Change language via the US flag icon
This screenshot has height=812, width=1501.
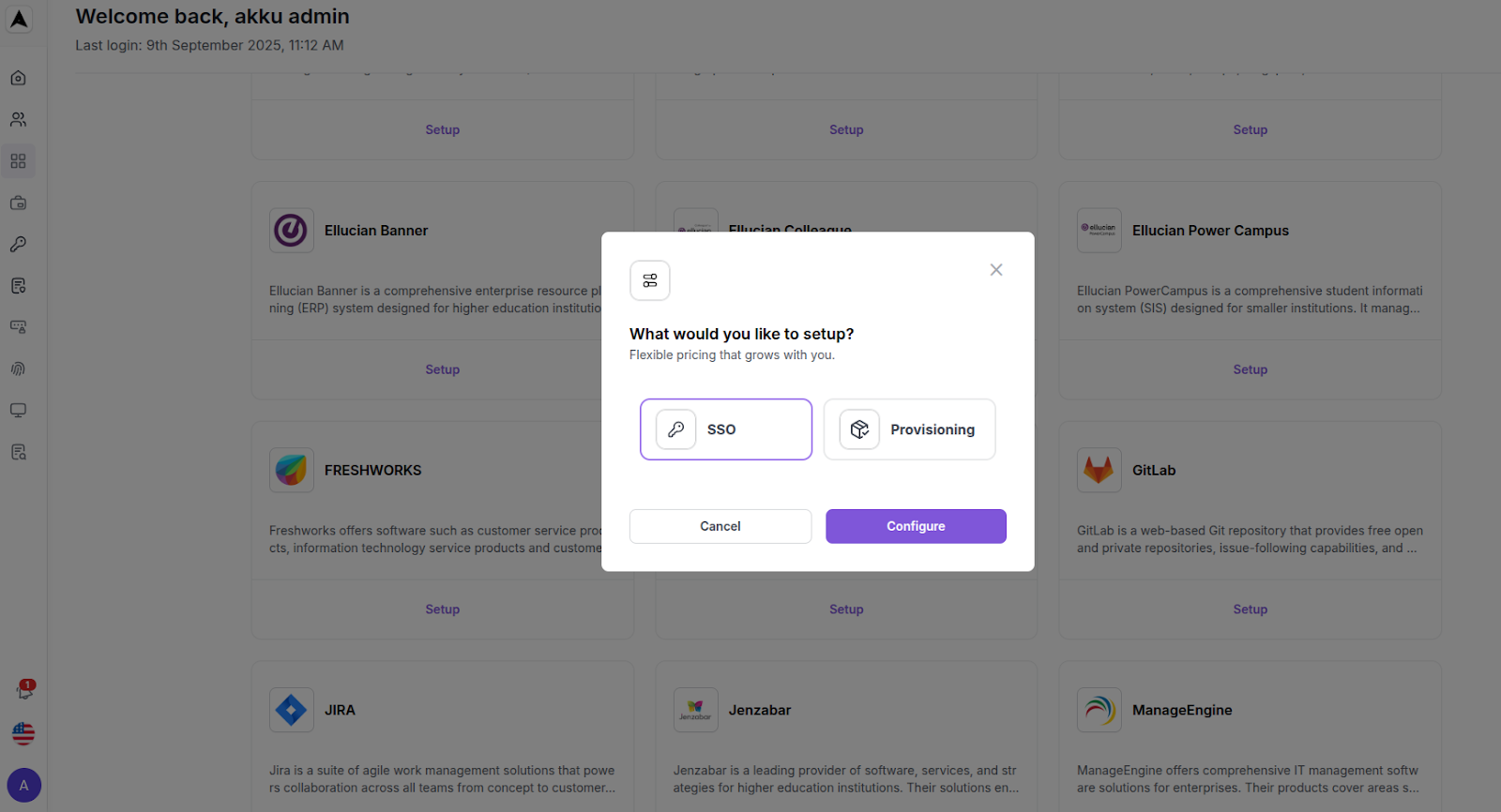point(23,734)
